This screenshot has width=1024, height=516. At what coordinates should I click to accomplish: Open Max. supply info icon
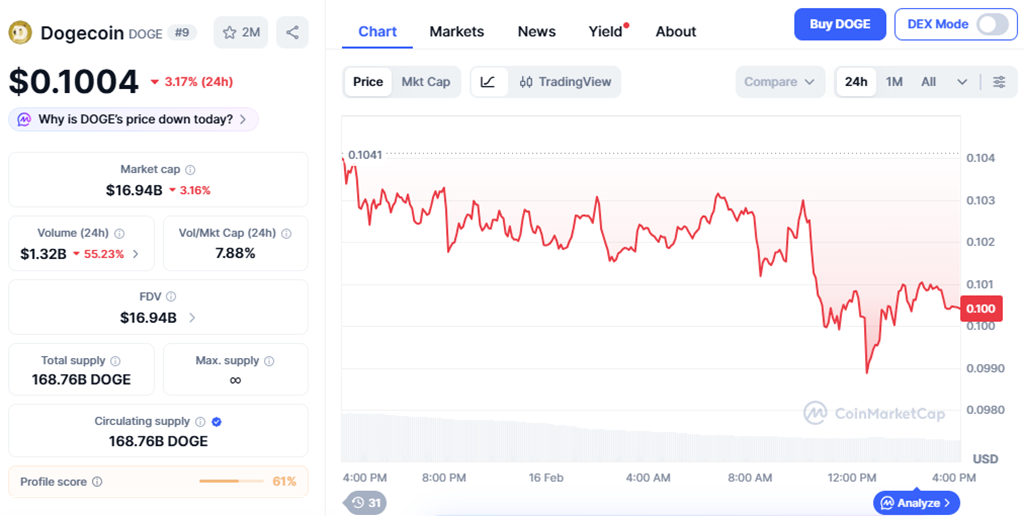pos(269,361)
